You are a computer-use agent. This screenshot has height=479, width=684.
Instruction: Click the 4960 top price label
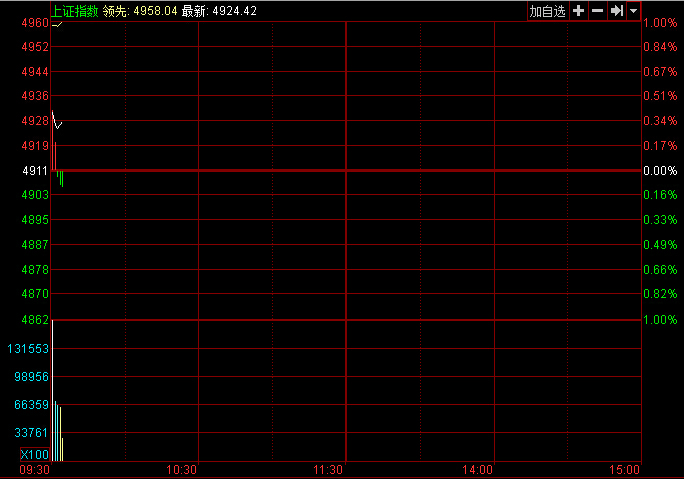pos(34,22)
